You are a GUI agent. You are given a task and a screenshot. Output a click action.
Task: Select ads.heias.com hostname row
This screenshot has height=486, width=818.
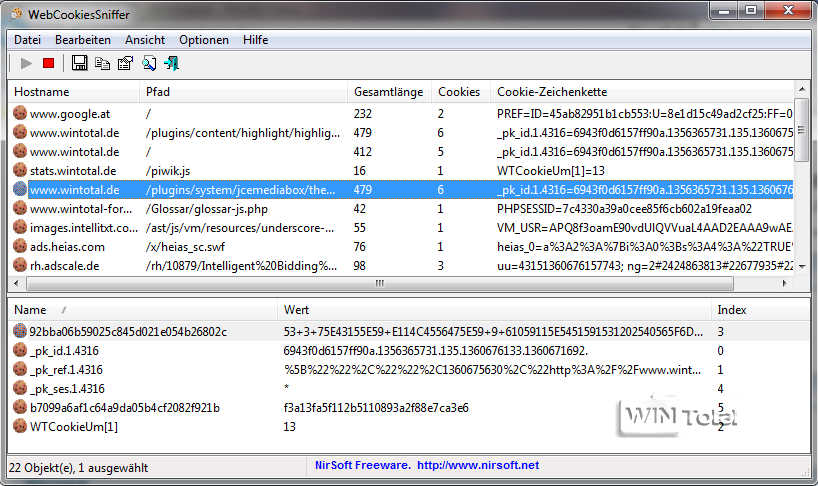tap(67, 247)
